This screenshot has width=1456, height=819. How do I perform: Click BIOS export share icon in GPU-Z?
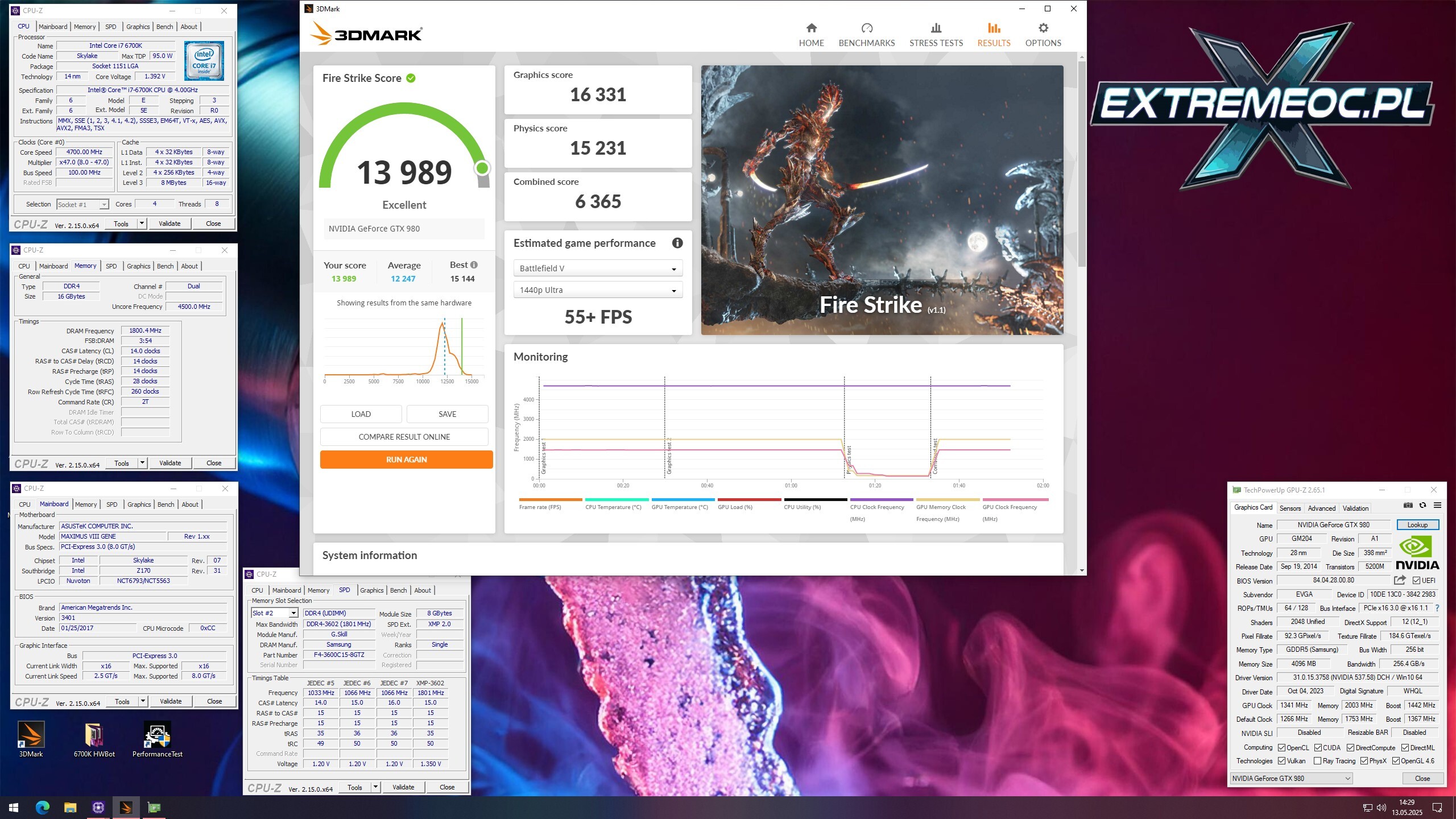point(1400,580)
